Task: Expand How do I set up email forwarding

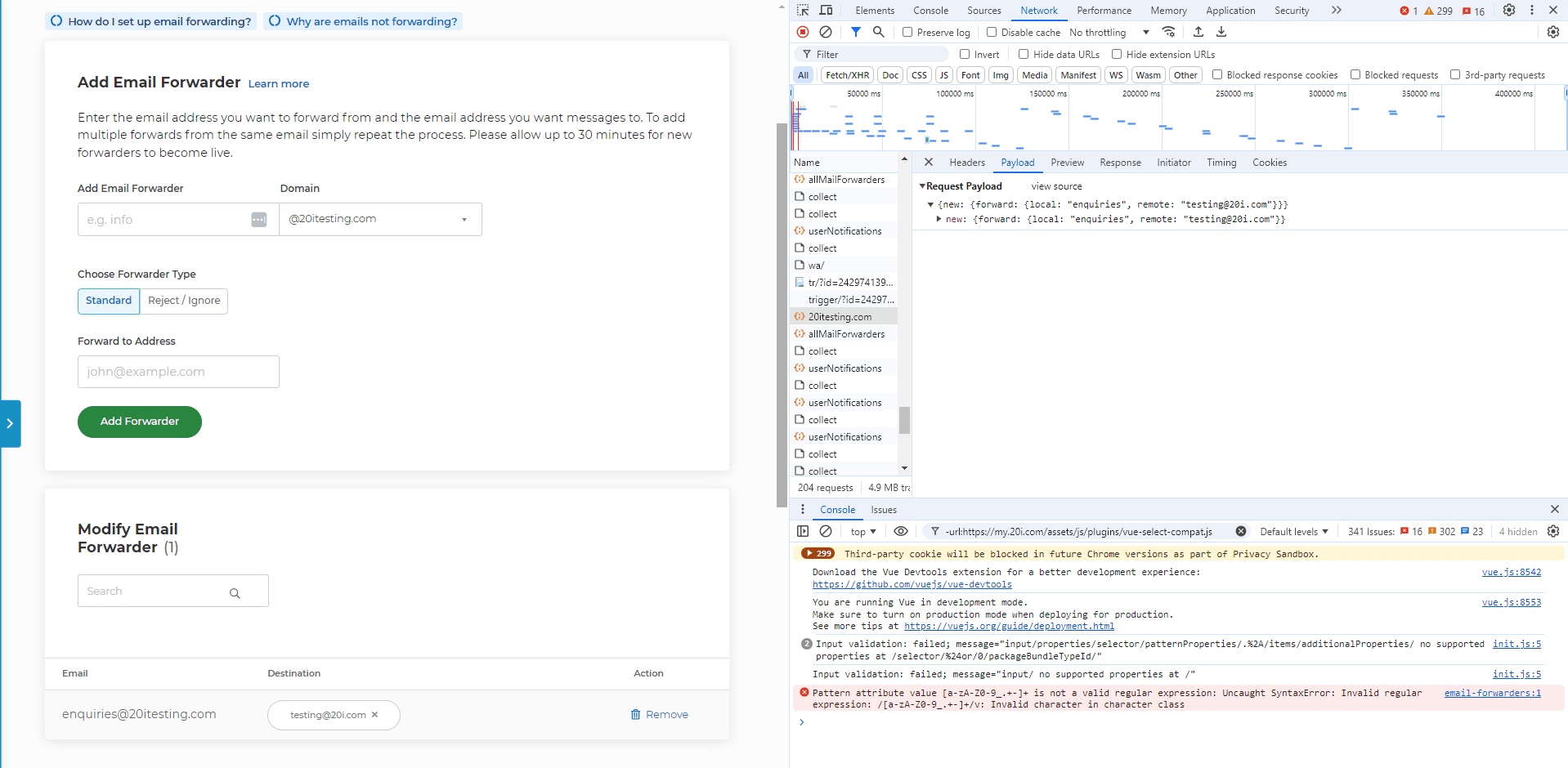Action: tap(150, 21)
